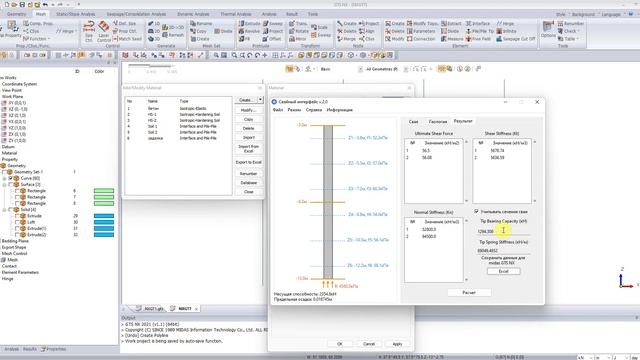The image size is (640, 360).
Task: Click the Remesh tool
Action: coord(173,35)
